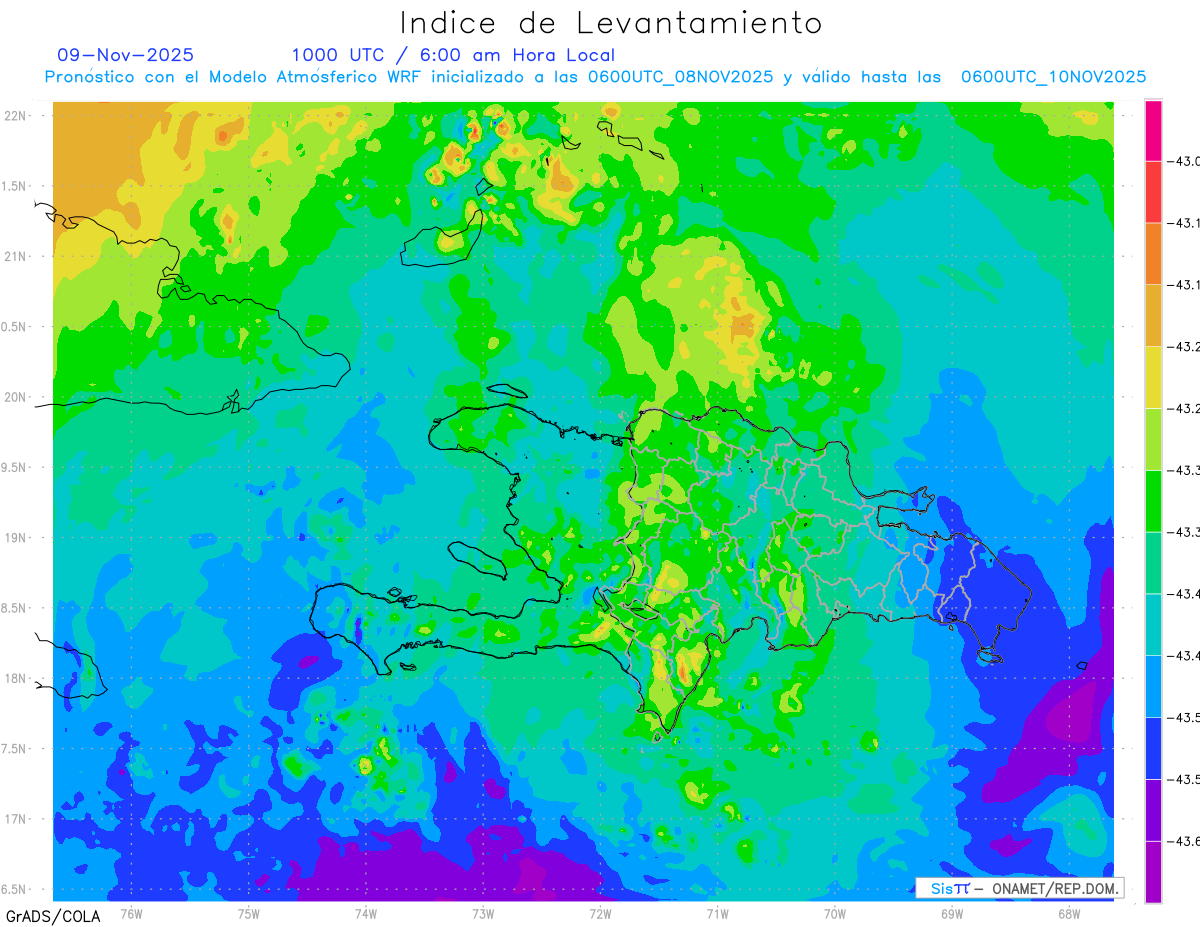Click the light blue swatch in color bar
The image size is (1200, 927).
click(x=1153, y=686)
